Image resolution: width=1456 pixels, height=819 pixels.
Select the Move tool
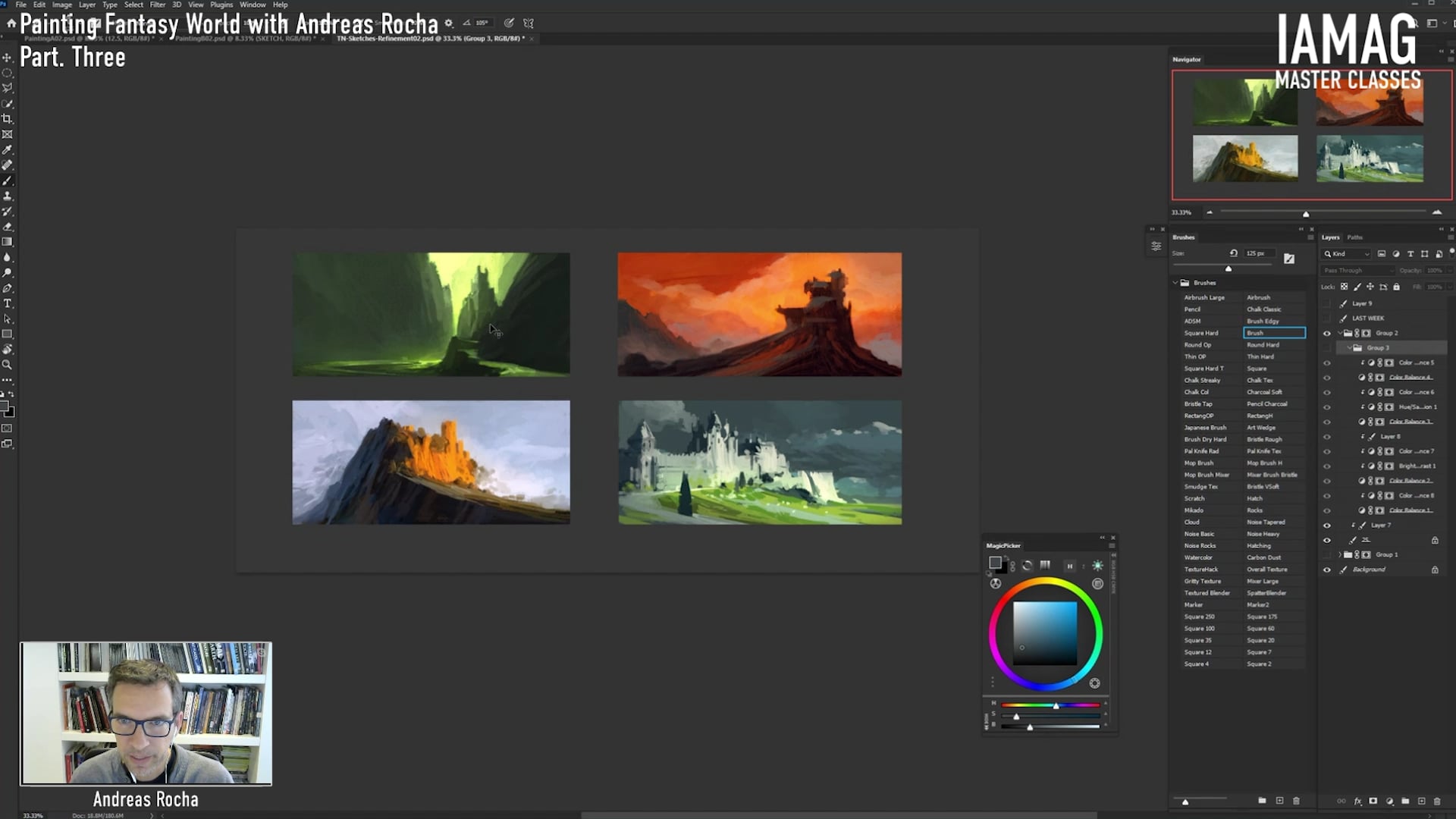[8, 58]
